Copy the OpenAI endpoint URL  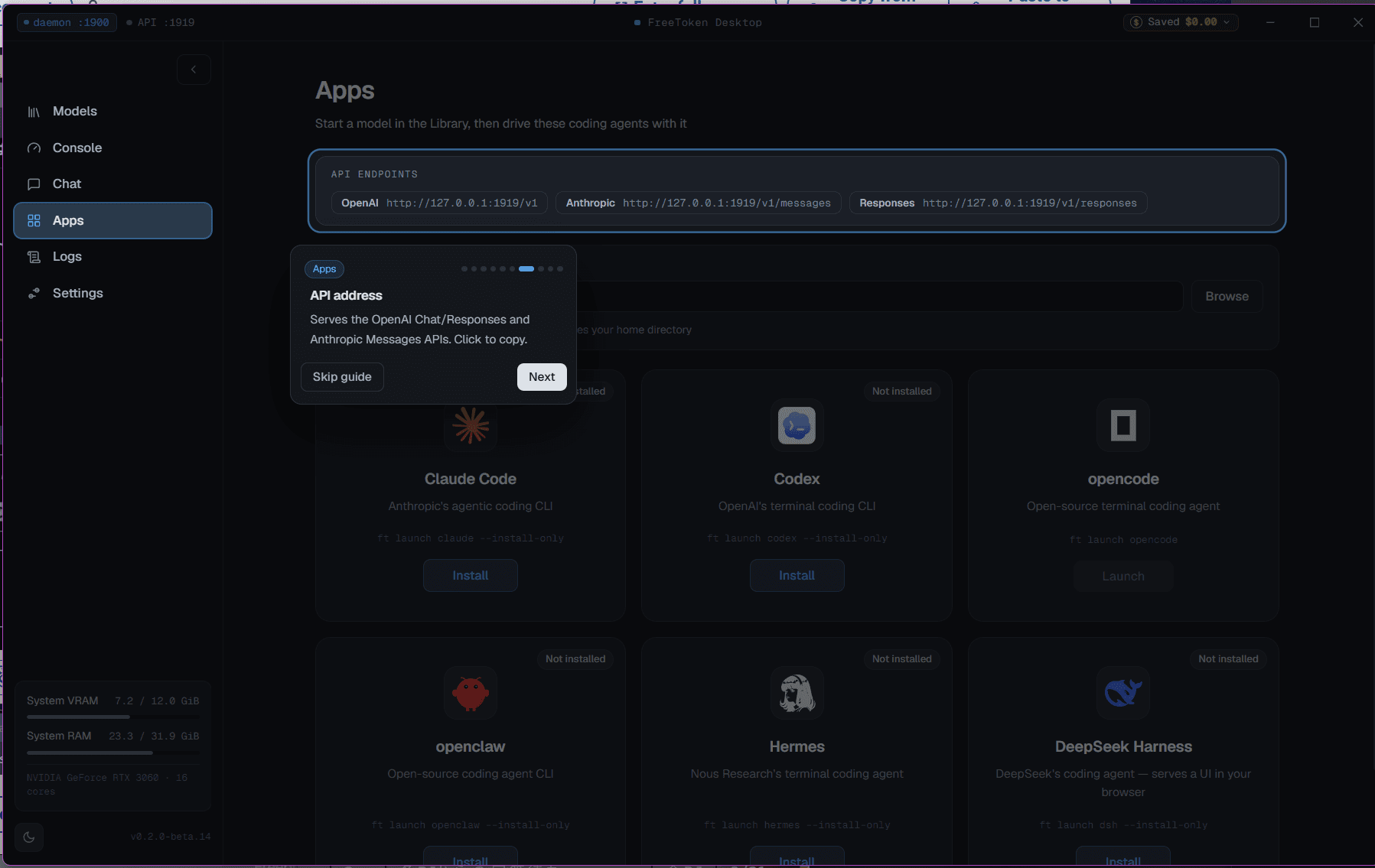click(x=439, y=203)
